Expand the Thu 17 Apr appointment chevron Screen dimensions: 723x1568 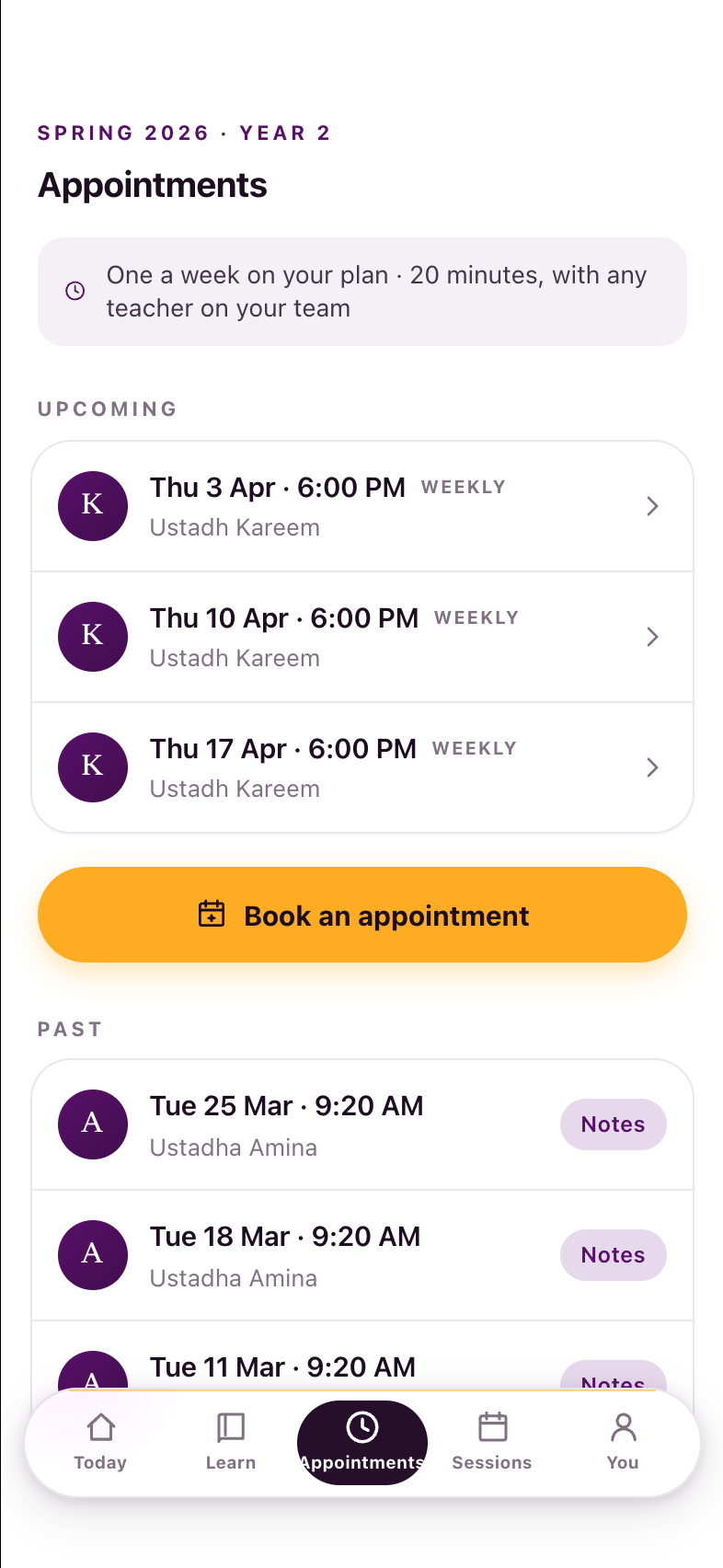point(652,767)
